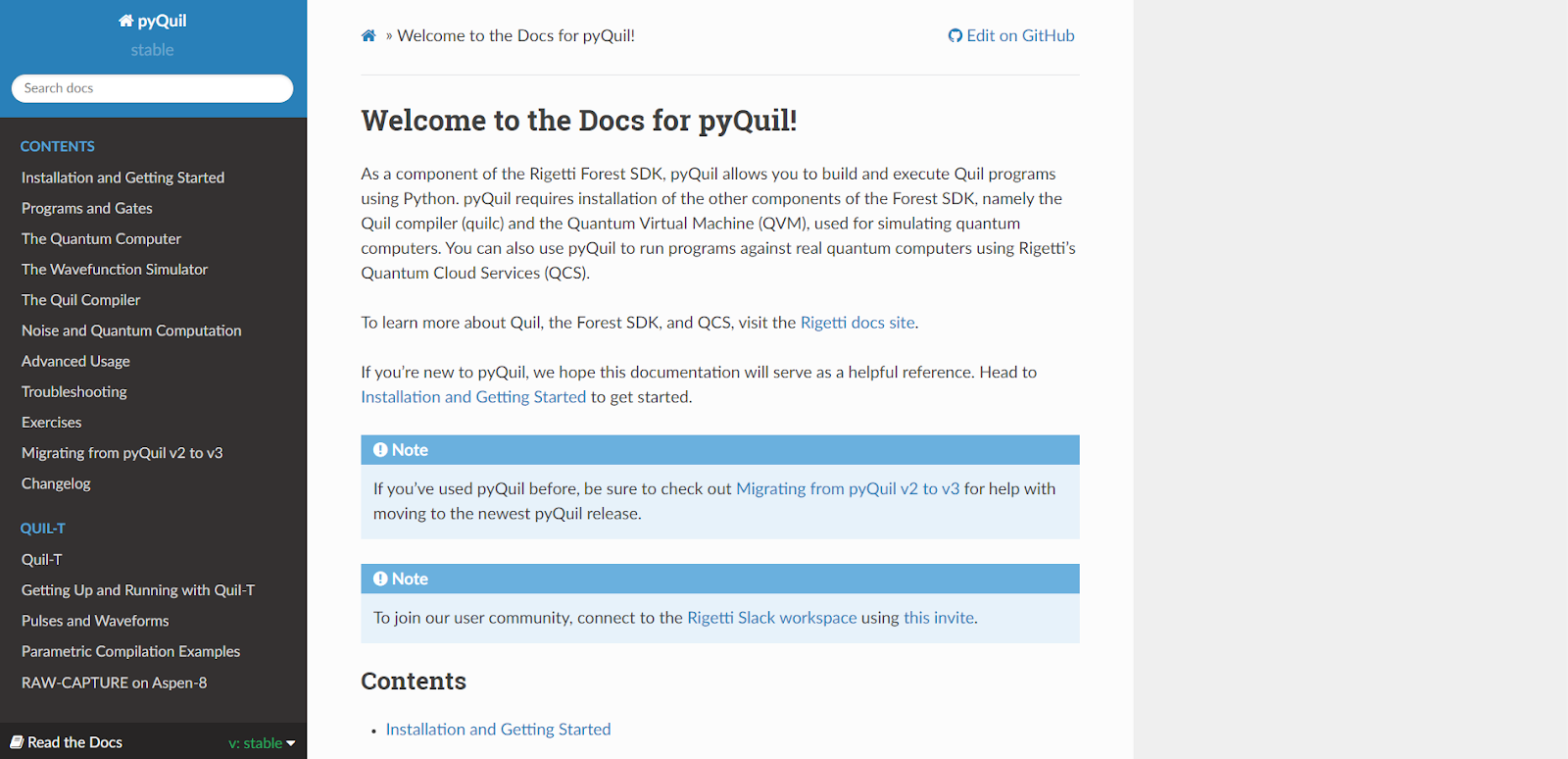Open The Wavefunction Simulator section
Image resolution: width=1568 pixels, height=759 pixels.
click(x=114, y=269)
